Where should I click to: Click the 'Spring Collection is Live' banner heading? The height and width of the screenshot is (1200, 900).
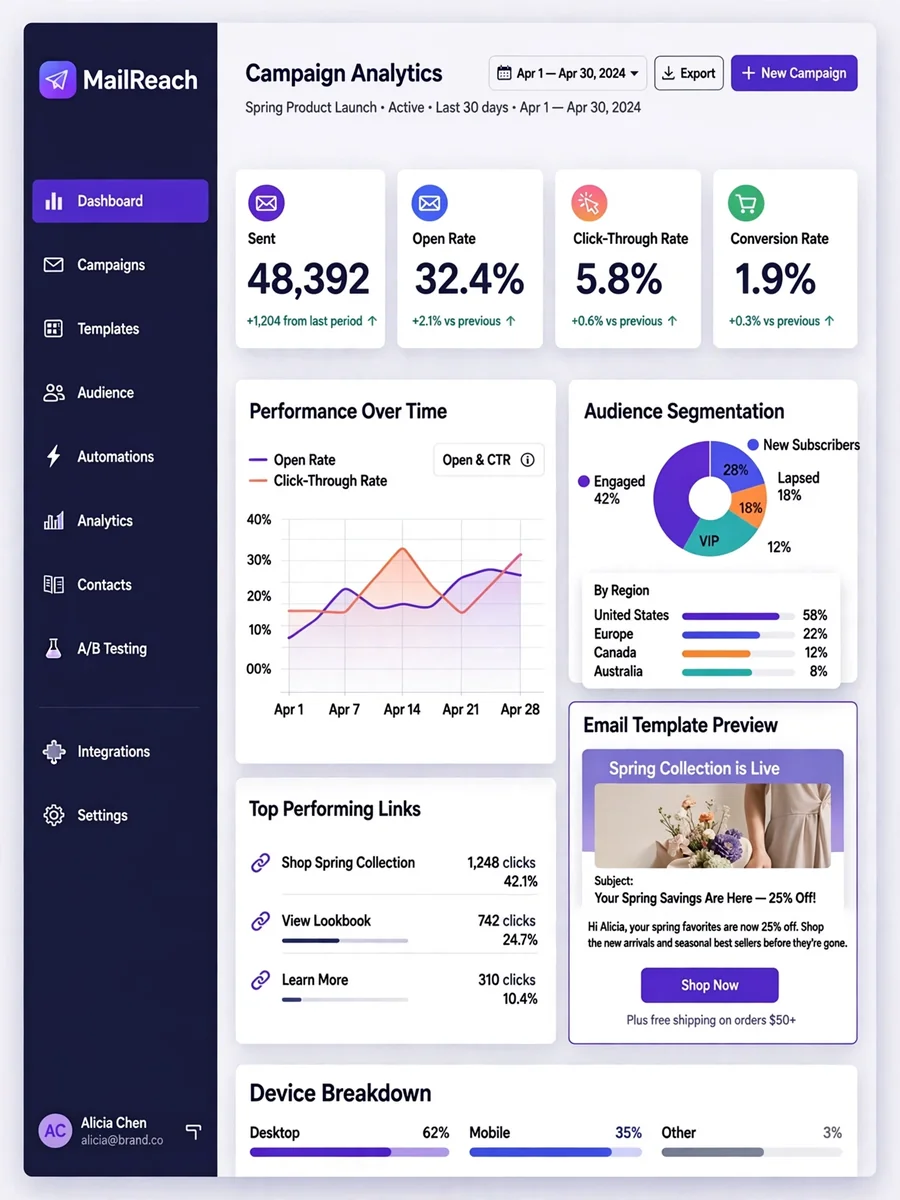click(694, 768)
